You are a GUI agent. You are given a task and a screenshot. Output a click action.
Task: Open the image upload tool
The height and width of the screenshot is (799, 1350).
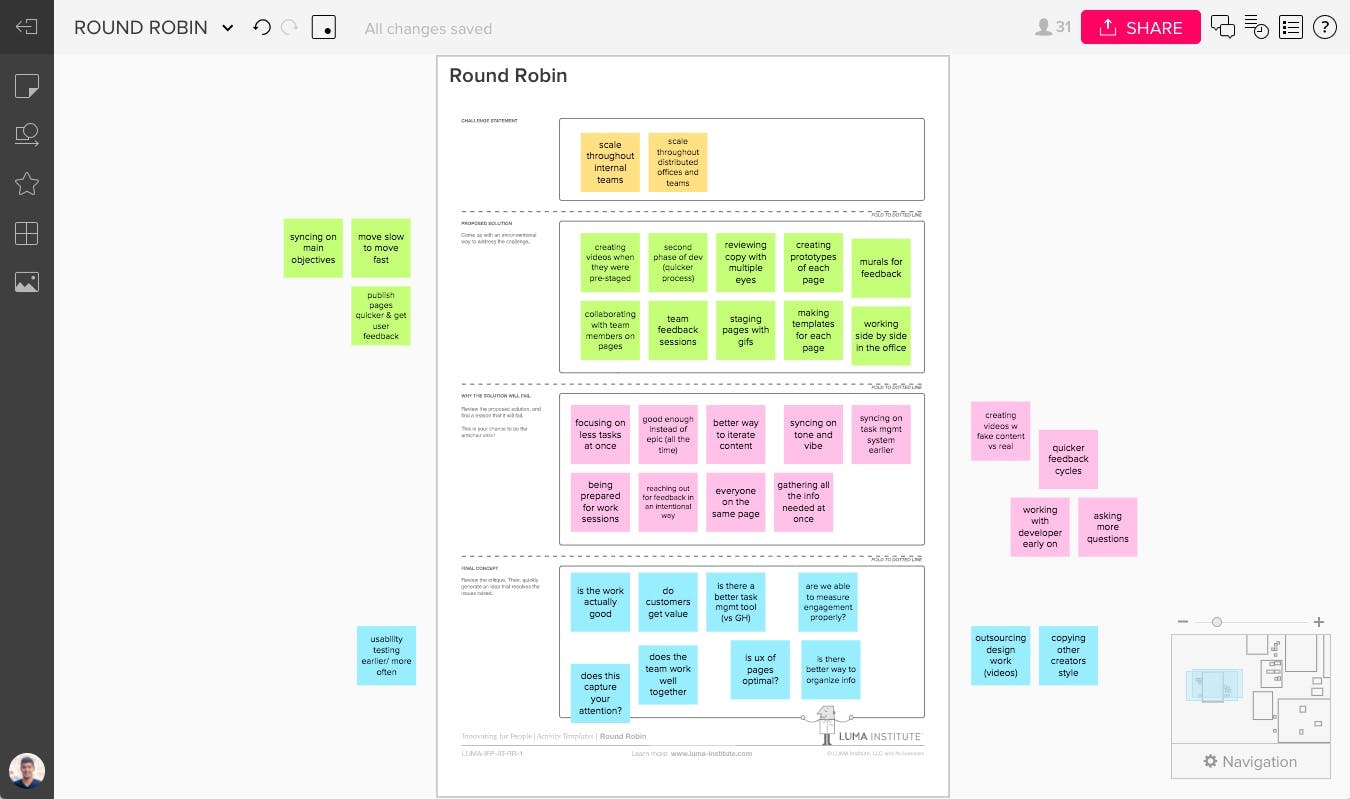click(x=27, y=282)
